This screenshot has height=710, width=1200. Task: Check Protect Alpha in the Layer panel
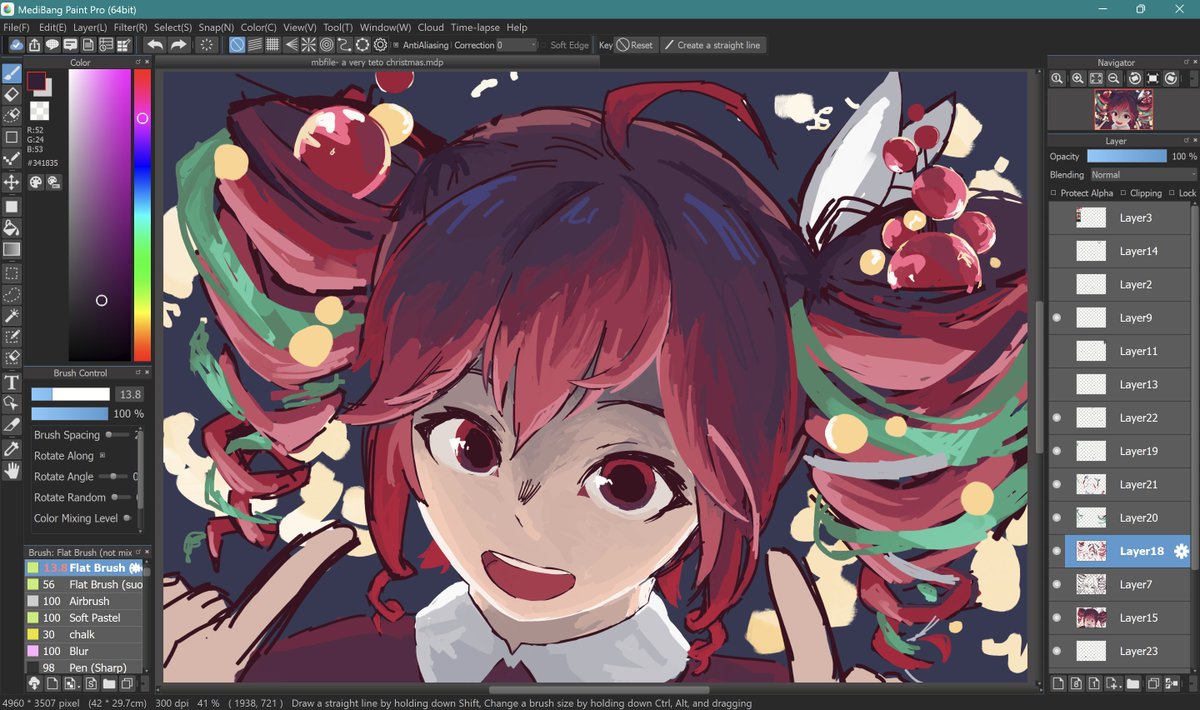click(x=1053, y=193)
